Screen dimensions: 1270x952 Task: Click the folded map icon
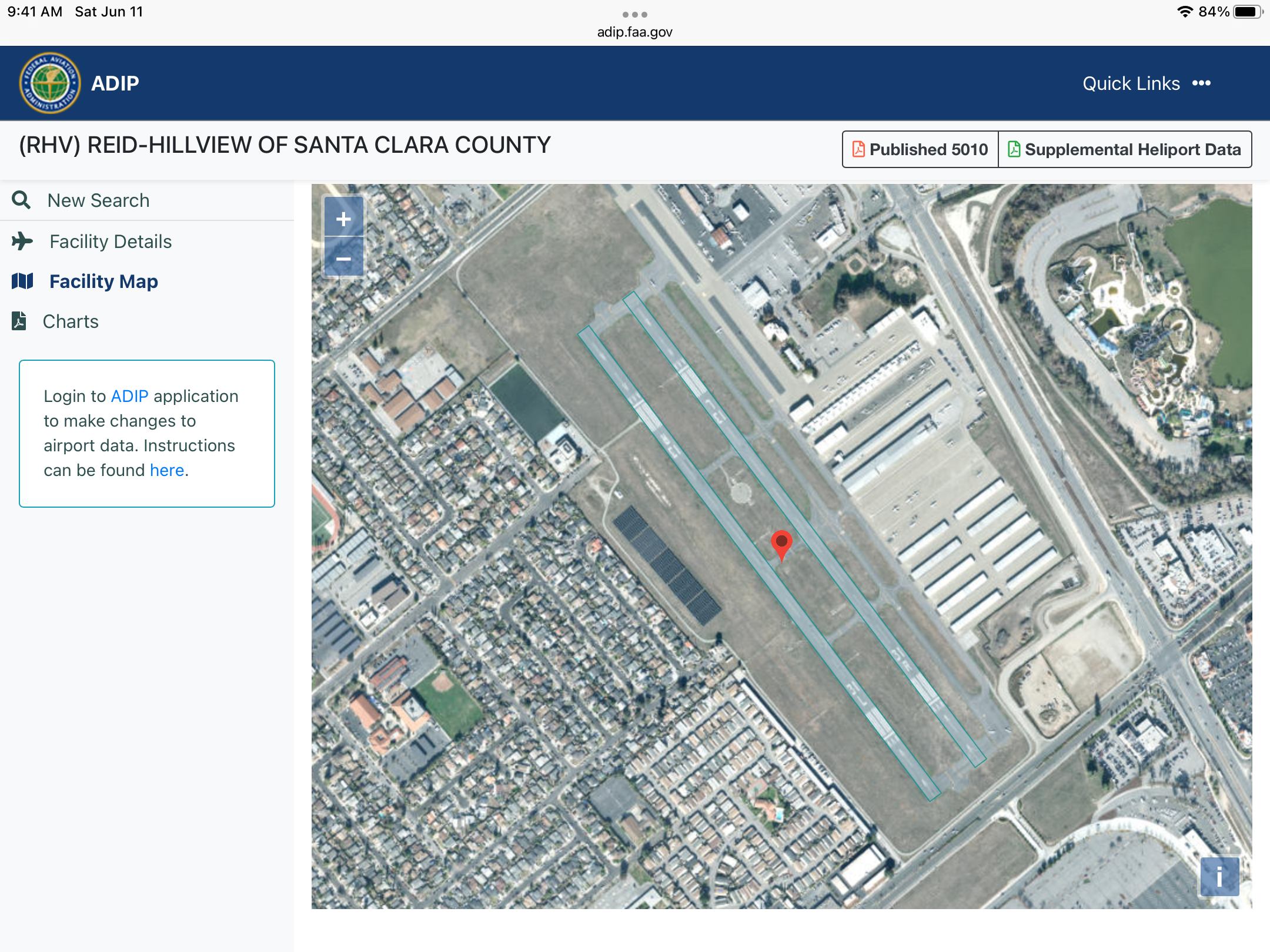(22, 281)
